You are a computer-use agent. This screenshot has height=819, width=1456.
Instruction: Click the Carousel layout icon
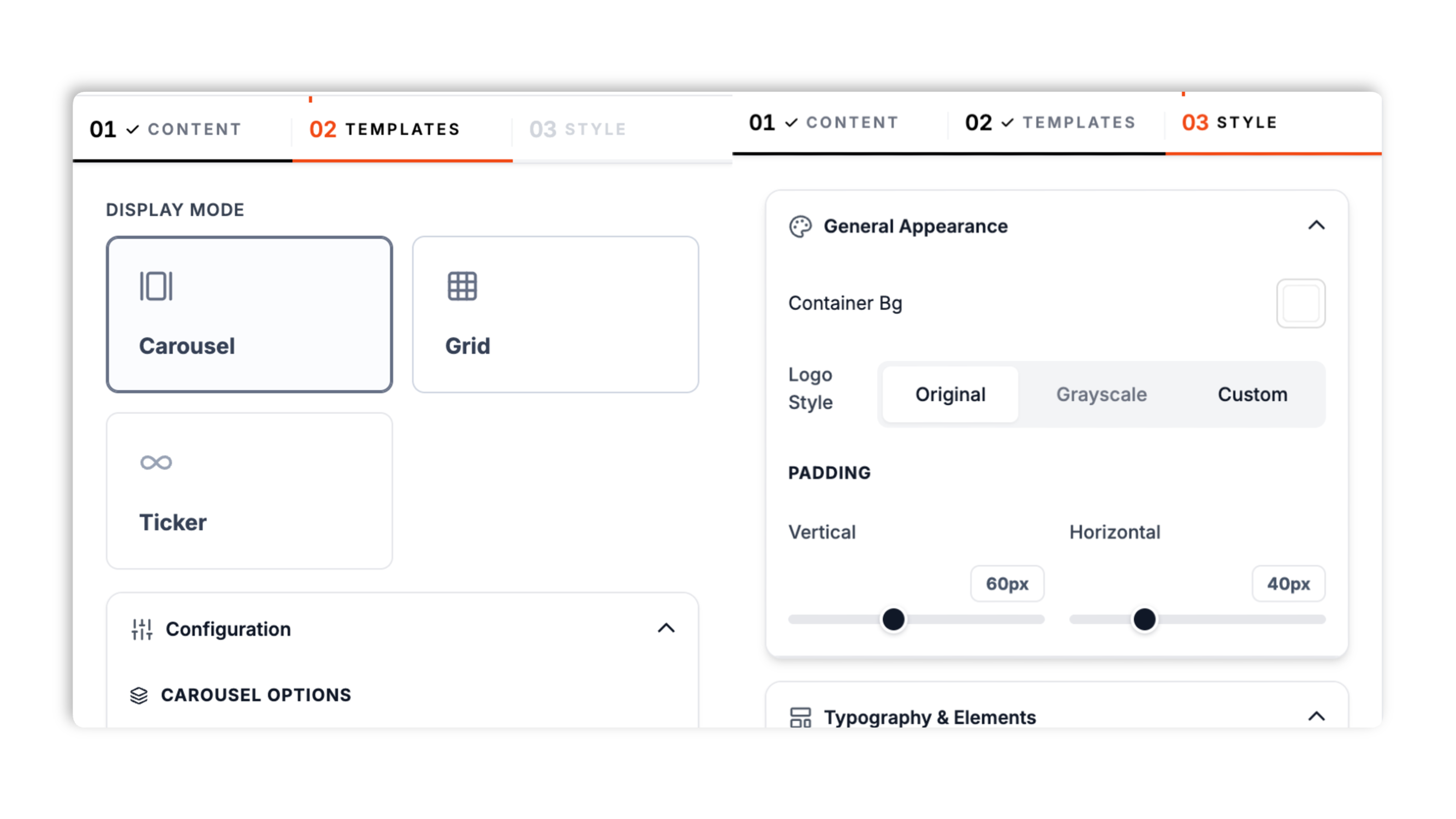tap(156, 286)
